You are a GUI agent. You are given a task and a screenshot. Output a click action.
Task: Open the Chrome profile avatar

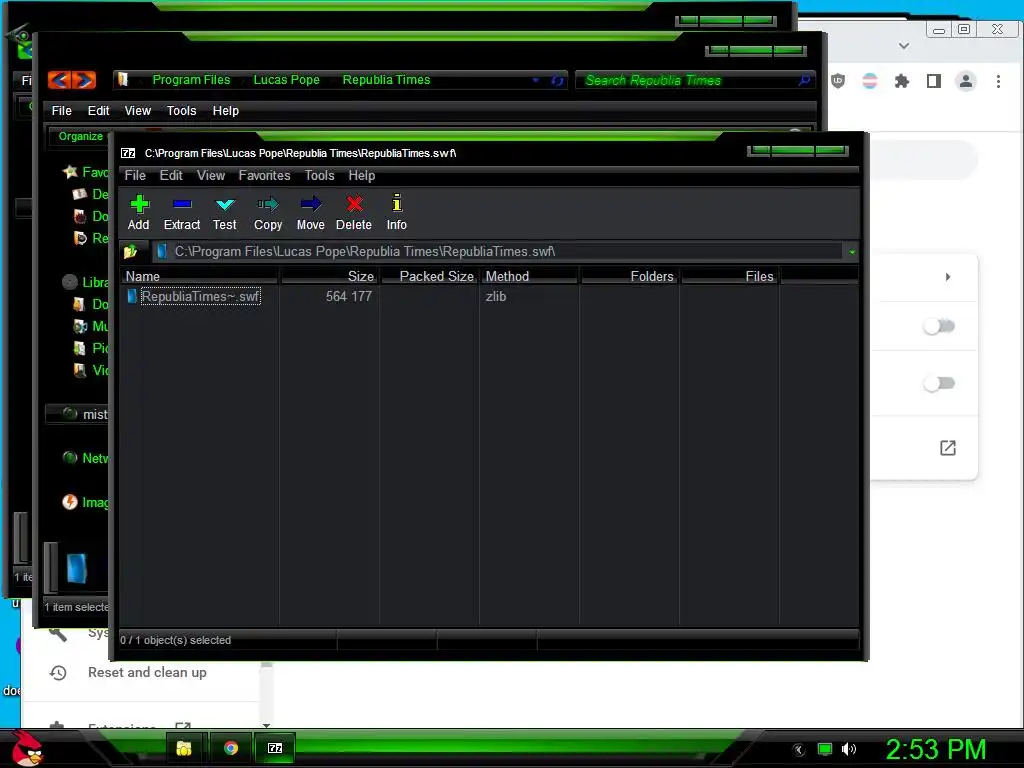965,81
